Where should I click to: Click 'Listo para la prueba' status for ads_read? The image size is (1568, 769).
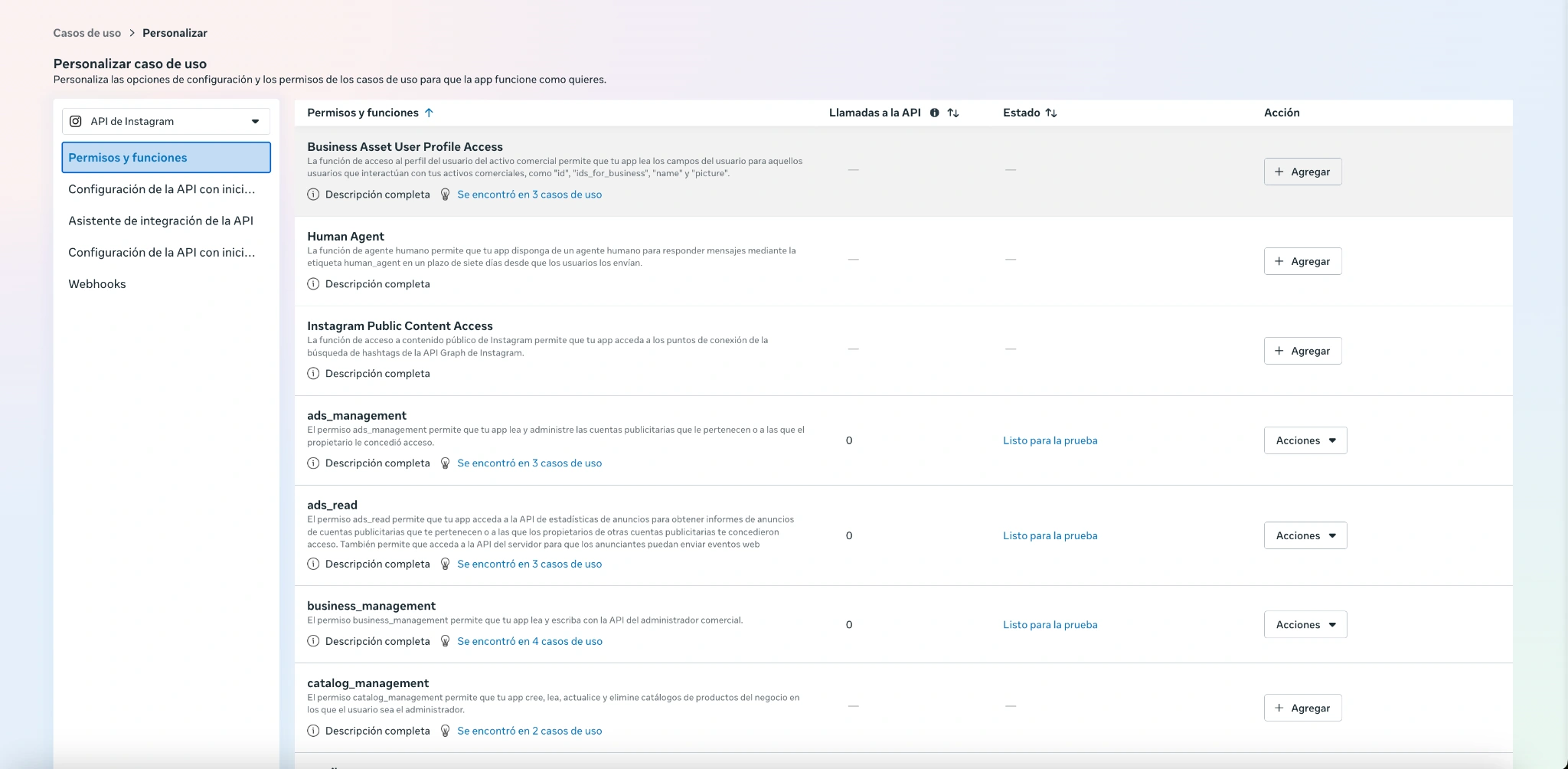1050,535
